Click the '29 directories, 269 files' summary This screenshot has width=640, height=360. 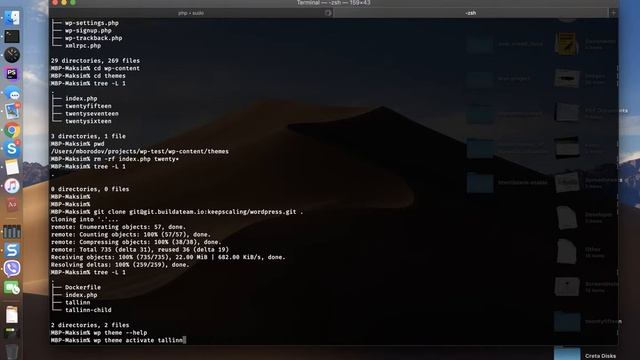(x=95, y=60)
